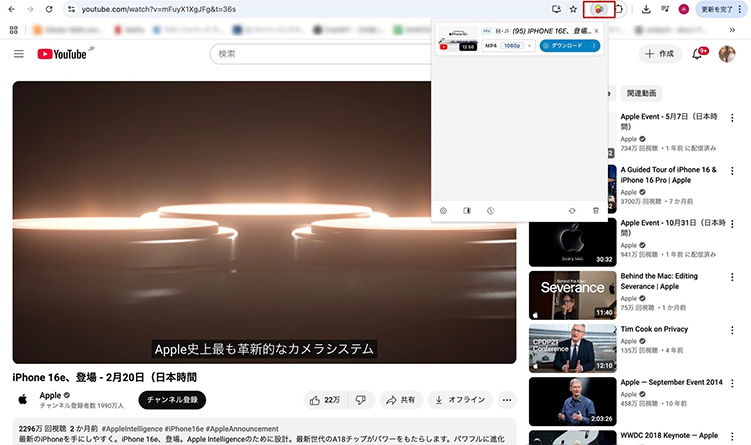Open the Severance thumbnail video
The width and height of the screenshot is (751, 445).
(x=572, y=296)
